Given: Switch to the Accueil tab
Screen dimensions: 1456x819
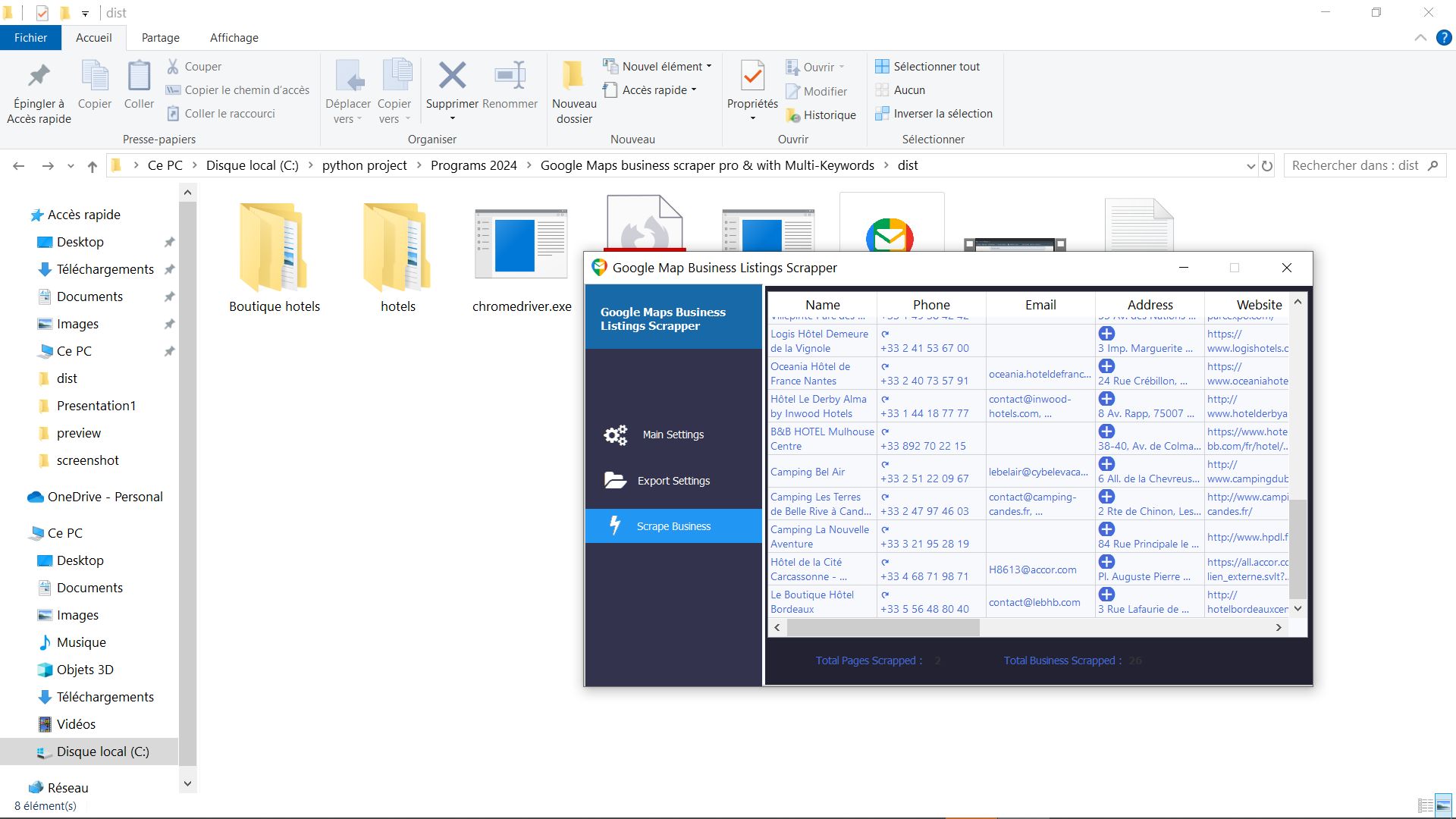Looking at the screenshot, I should pos(93,38).
